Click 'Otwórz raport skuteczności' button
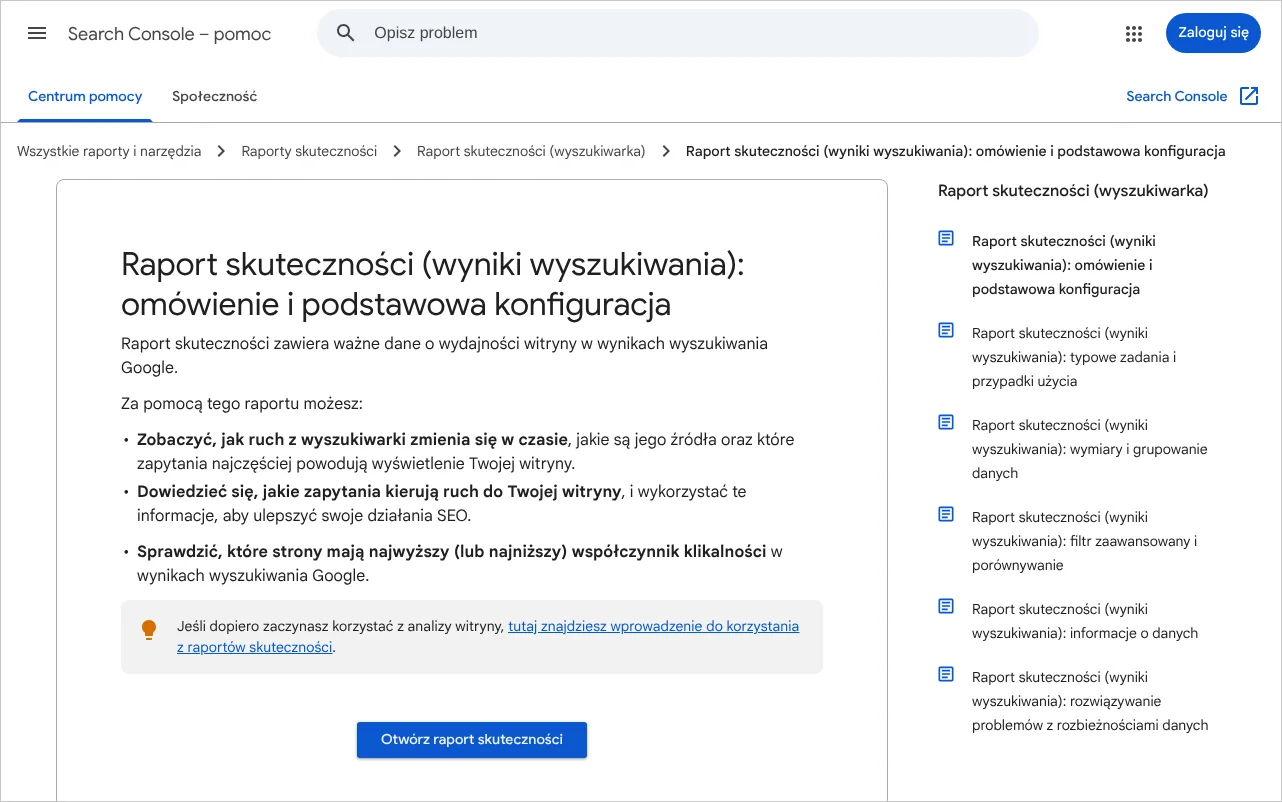This screenshot has width=1282, height=802. pos(472,740)
